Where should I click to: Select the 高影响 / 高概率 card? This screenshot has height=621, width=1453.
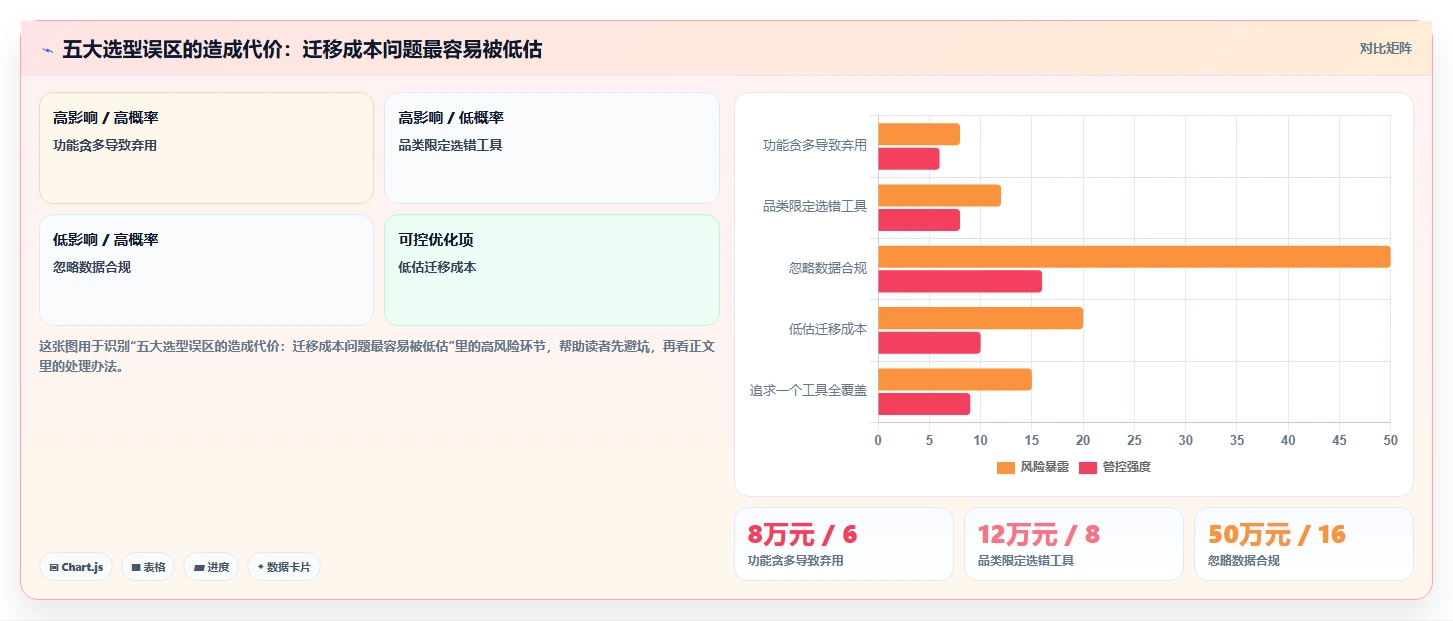click(x=206, y=148)
